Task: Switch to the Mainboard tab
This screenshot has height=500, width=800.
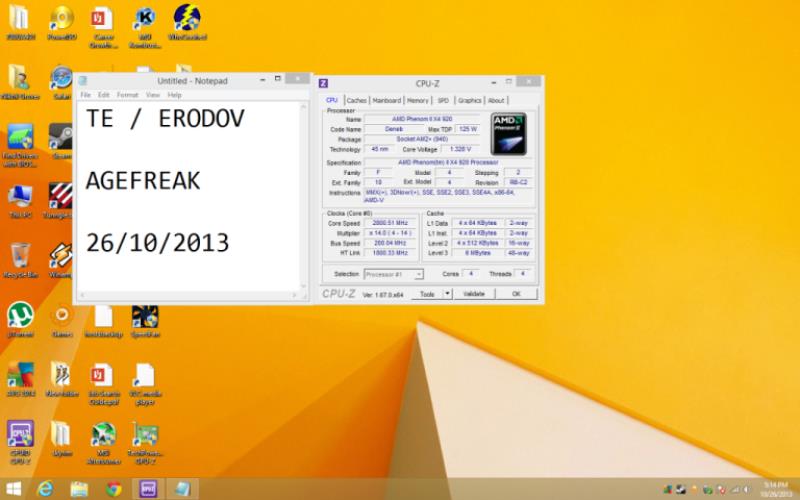Action: tap(386, 100)
